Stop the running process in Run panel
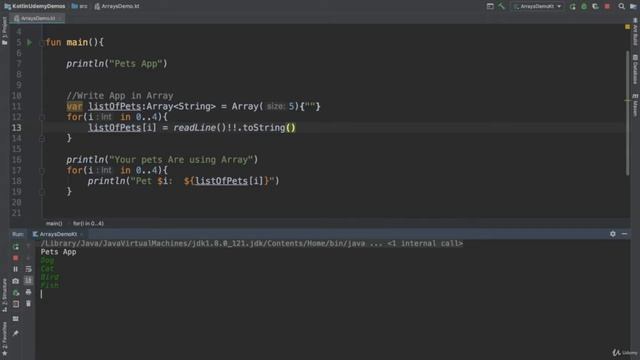Viewport: 640px width, 360px height. (16, 258)
